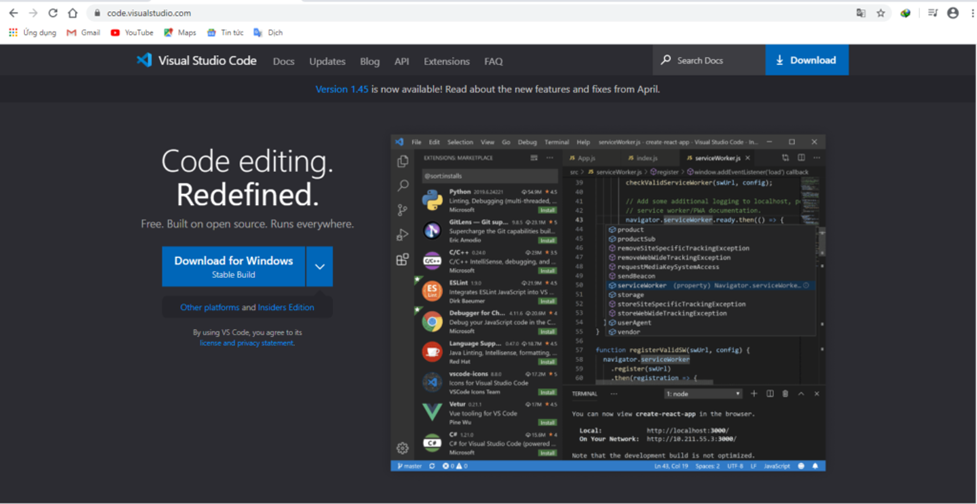The width and height of the screenshot is (977, 504).
Task: Open the Selection menu in the screenshot
Action: [x=460, y=142]
